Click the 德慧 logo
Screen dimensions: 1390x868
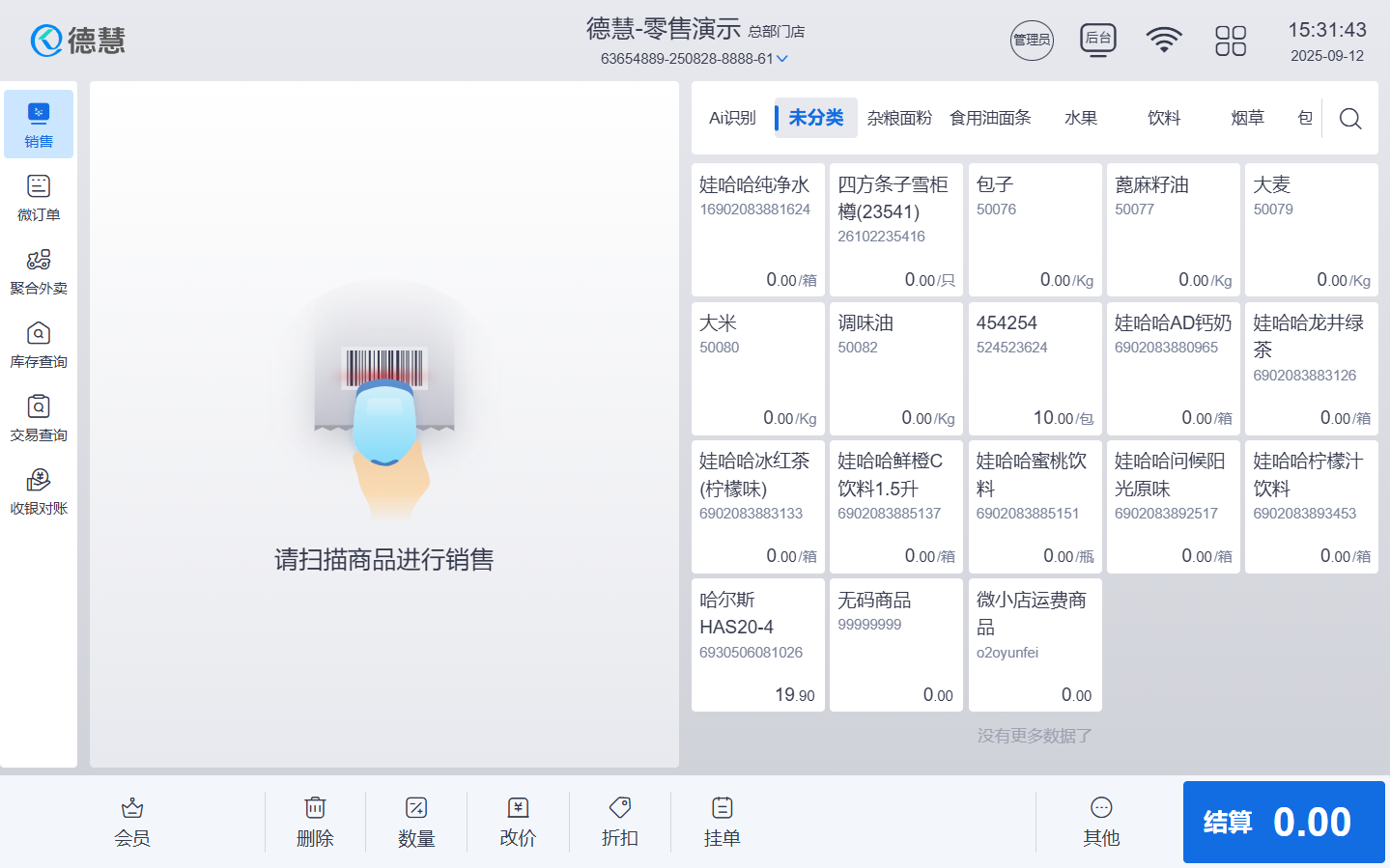coord(78,41)
